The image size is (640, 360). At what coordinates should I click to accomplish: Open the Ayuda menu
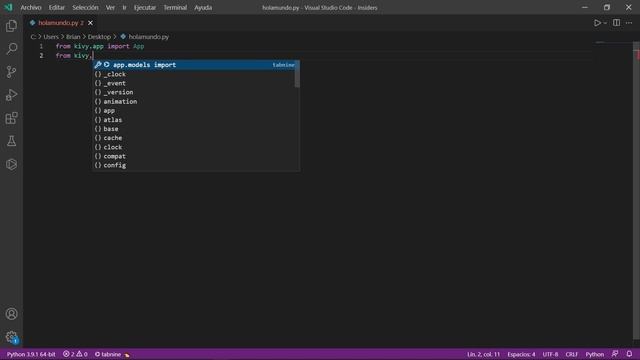tap(203, 7)
